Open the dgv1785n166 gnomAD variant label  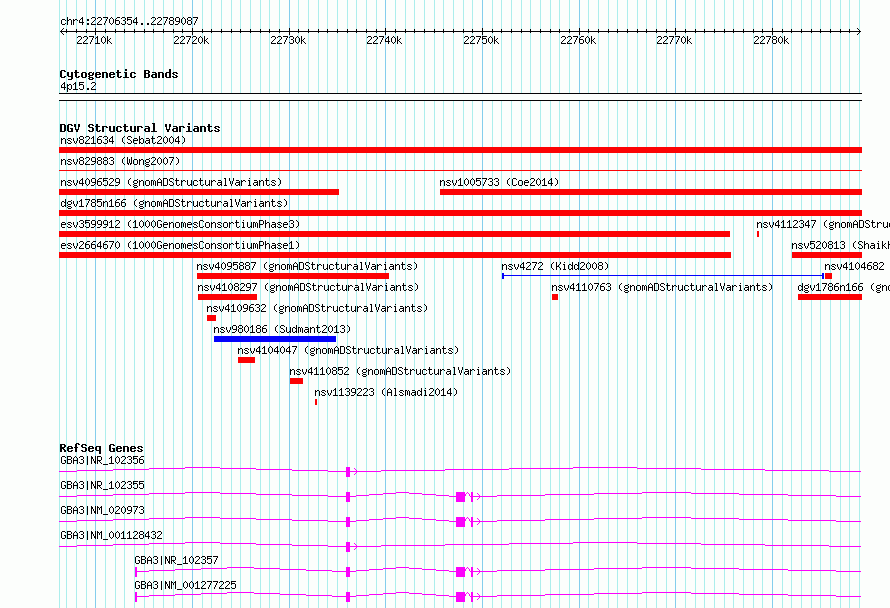[x=174, y=203]
